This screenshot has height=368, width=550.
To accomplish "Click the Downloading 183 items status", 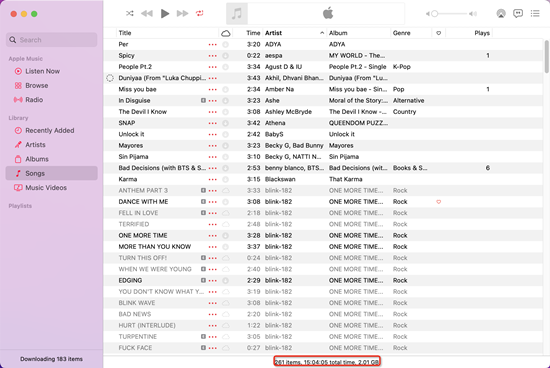I will 51,359.
